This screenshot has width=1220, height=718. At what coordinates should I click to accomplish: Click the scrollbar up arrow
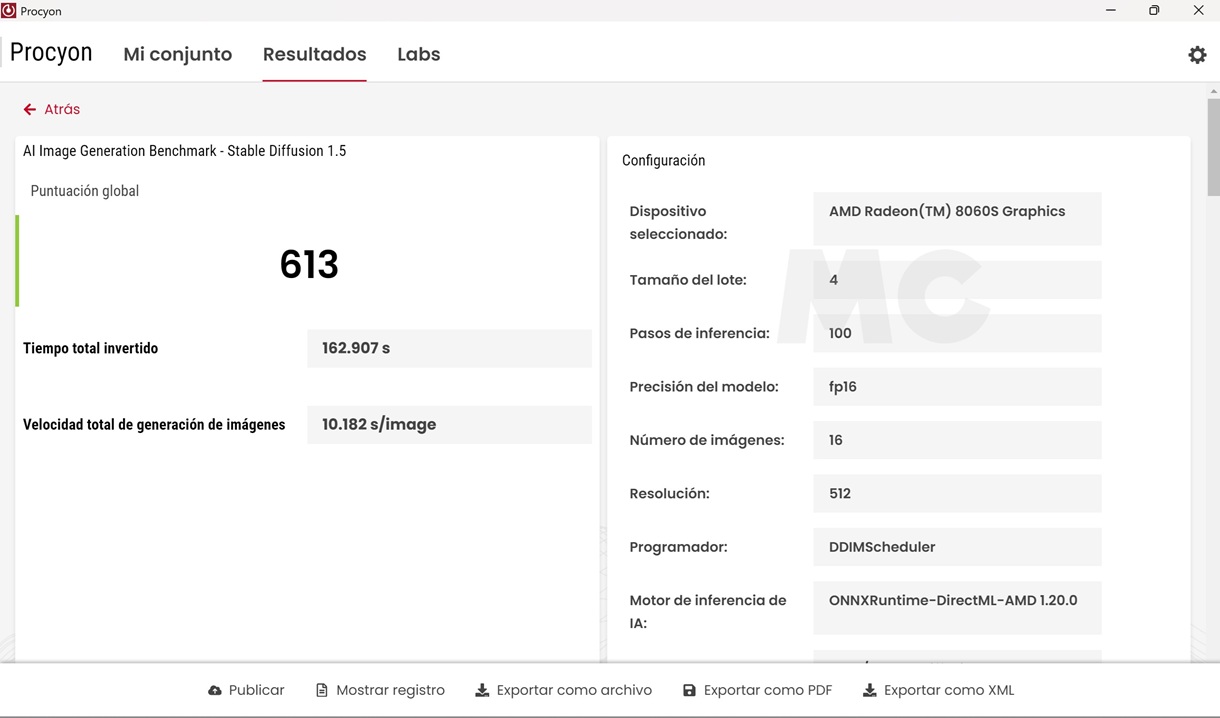tap(1213, 92)
